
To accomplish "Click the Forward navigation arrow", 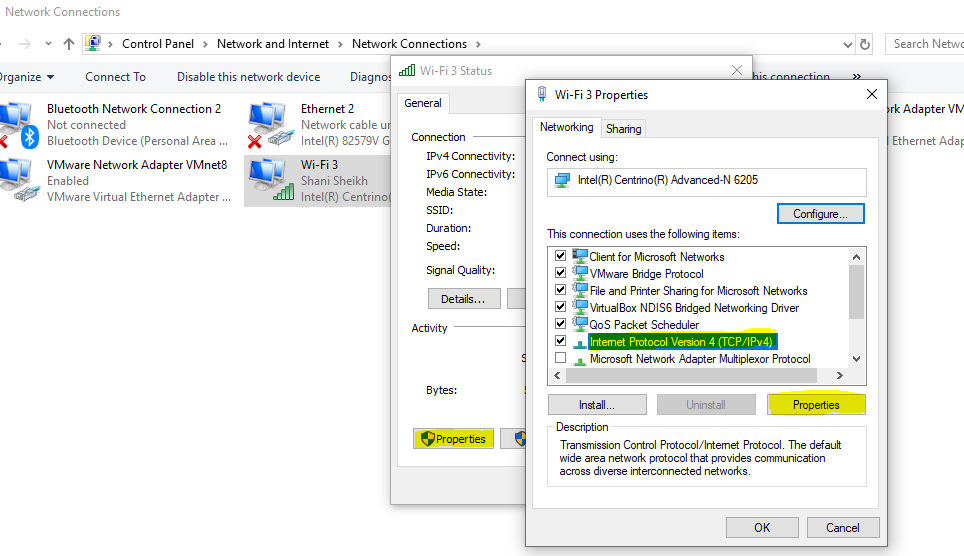I will tap(25, 44).
